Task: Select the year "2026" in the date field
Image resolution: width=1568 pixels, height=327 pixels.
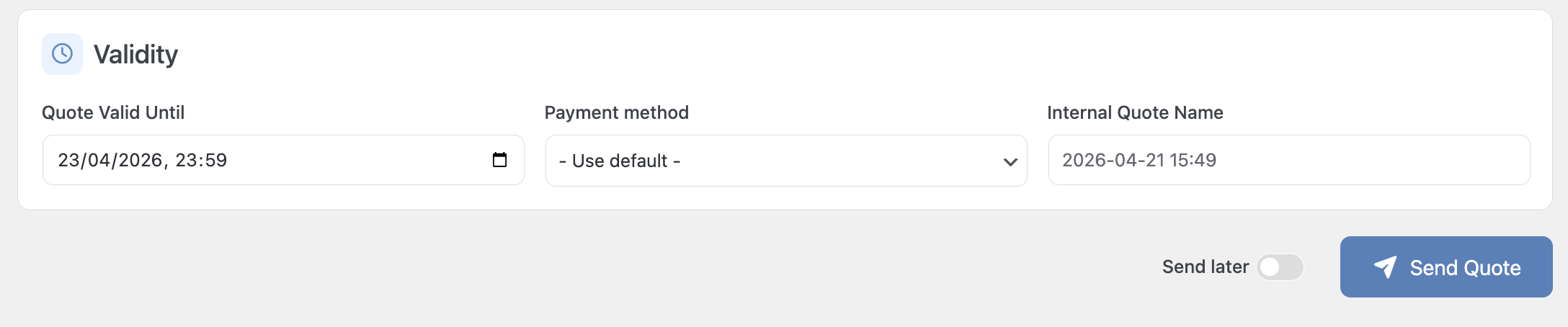Action: (x=141, y=160)
